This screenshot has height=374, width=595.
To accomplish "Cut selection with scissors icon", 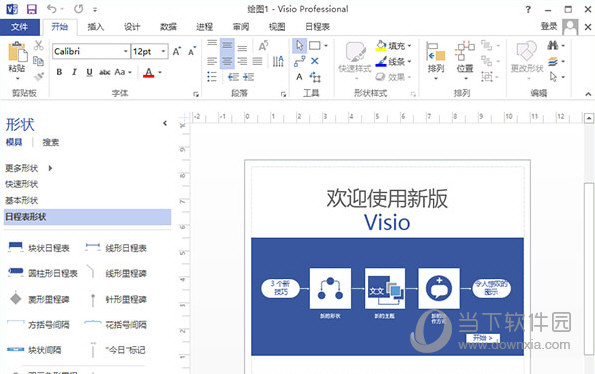I will (38, 46).
